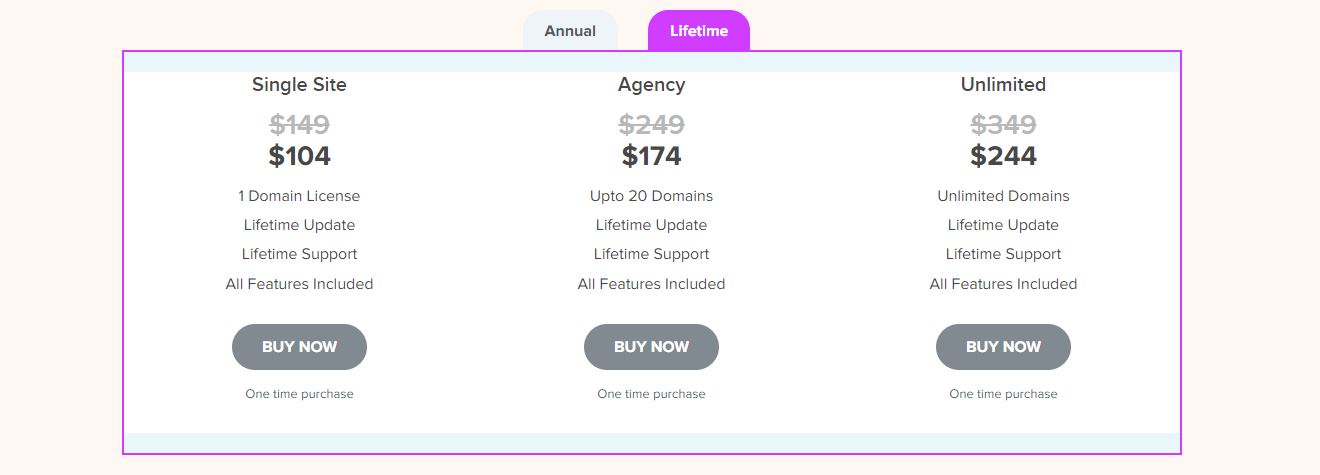Switch to the Annual pricing tab
This screenshot has width=1320, height=475.
[x=570, y=31]
